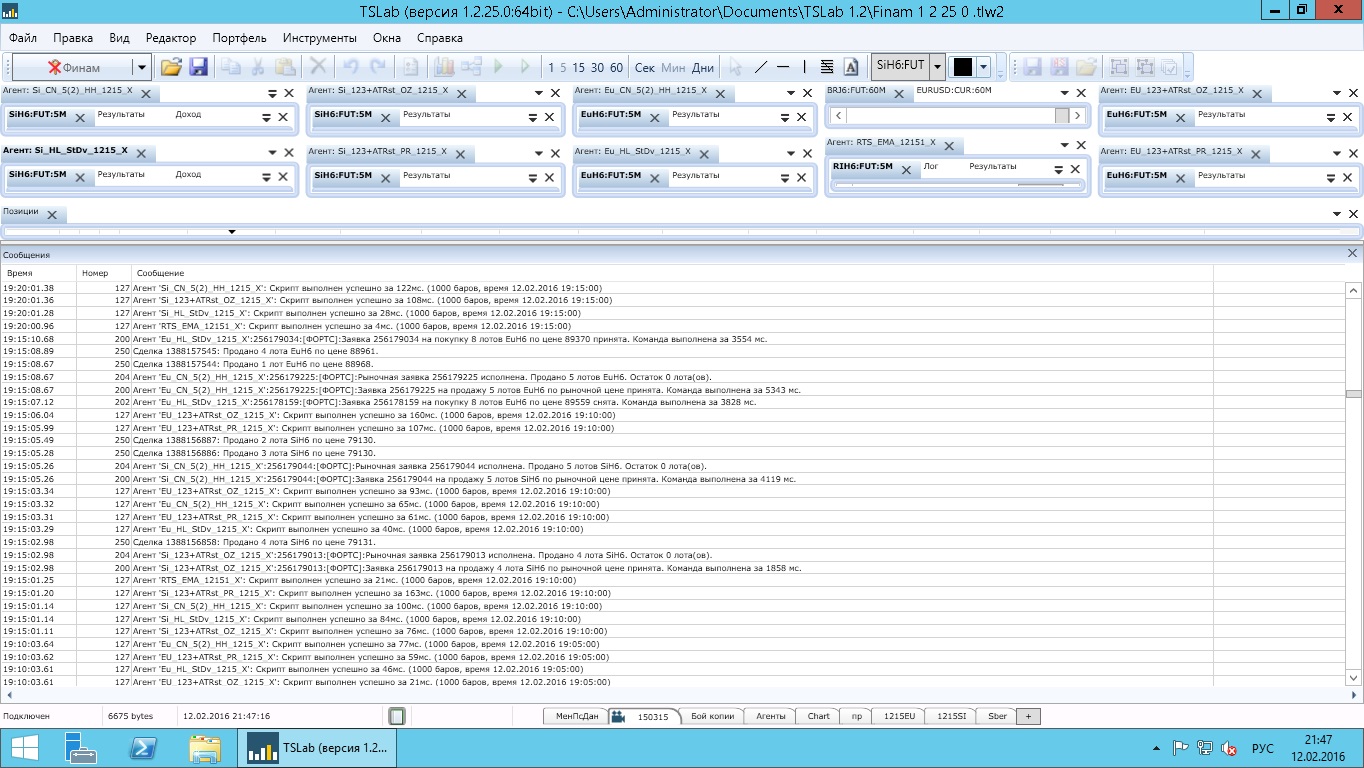Switch to the Агенты workspace tab
The height and width of the screenshot is (768, 1364).
pyautogui.click(x=770, y=716)
